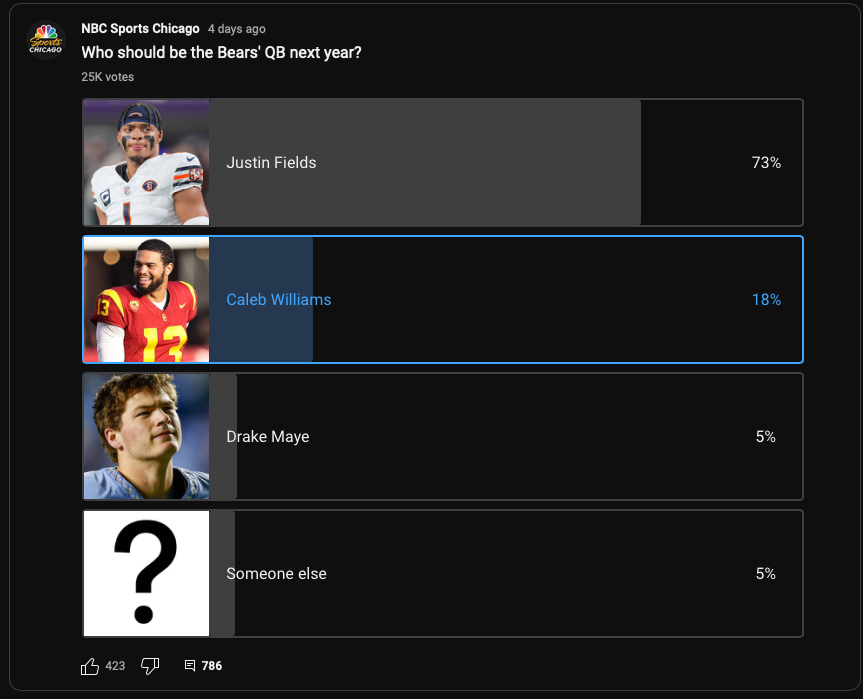Open the '4 days ago' post timestamp

237,29
